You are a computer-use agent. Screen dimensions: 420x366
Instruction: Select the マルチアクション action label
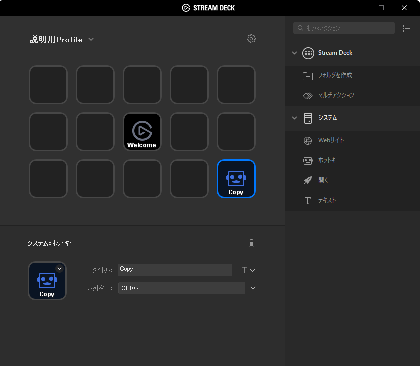pos(336,95)
